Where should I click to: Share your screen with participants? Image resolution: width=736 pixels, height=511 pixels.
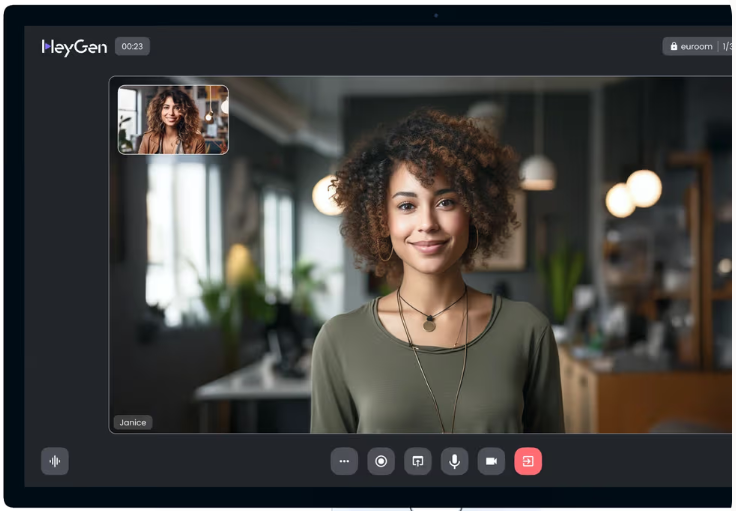pos(418,461)
